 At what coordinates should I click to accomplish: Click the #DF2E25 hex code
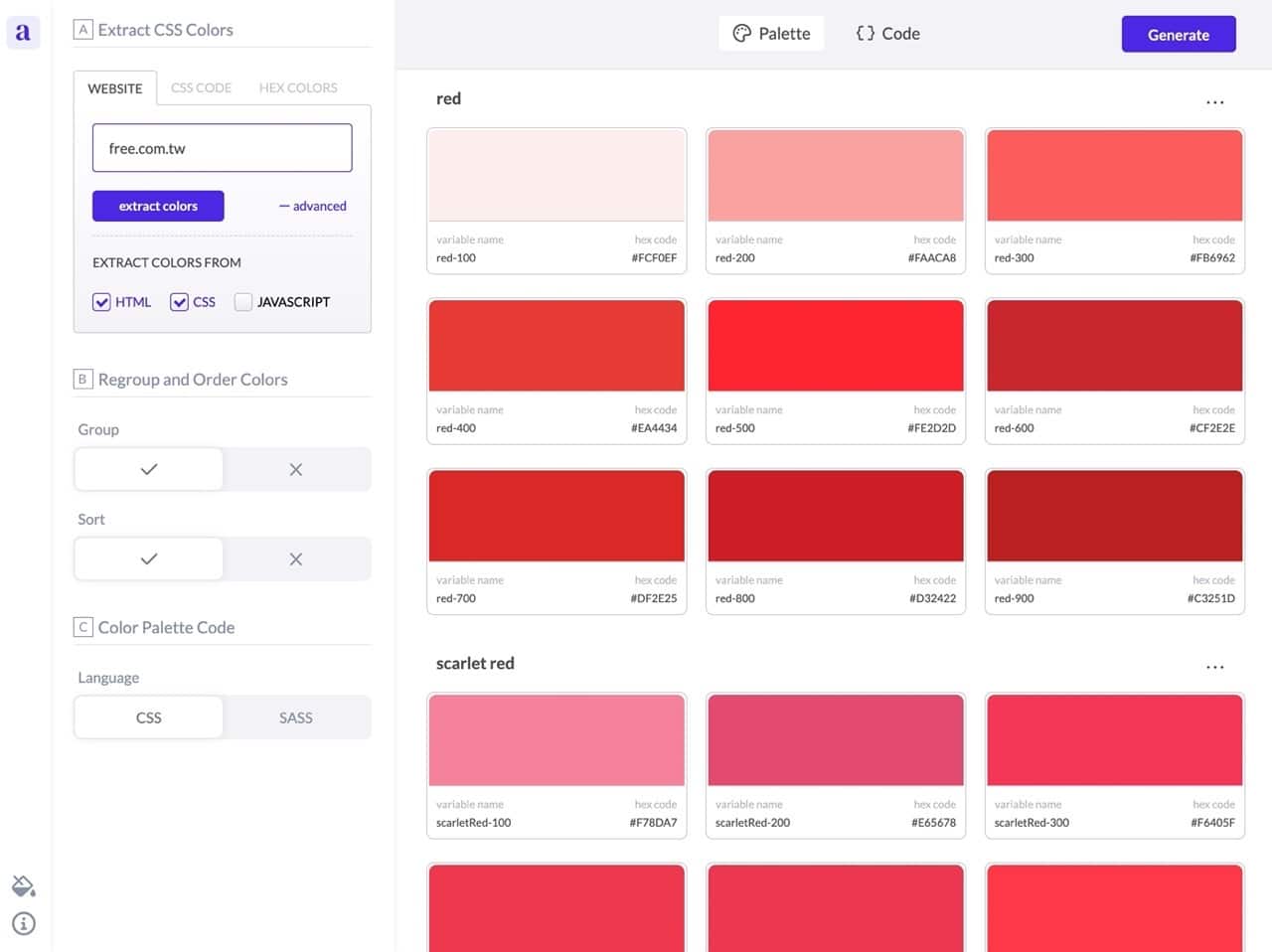(654, 599)
